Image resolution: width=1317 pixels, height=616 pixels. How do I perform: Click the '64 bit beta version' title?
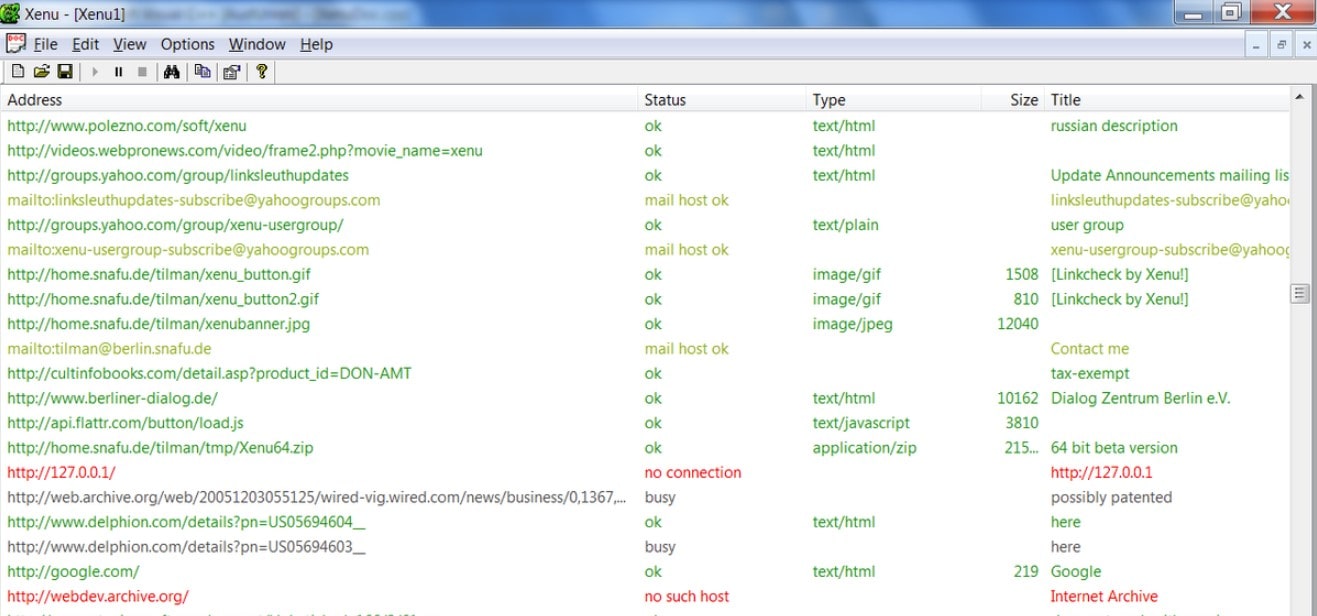pos(1114,448)
